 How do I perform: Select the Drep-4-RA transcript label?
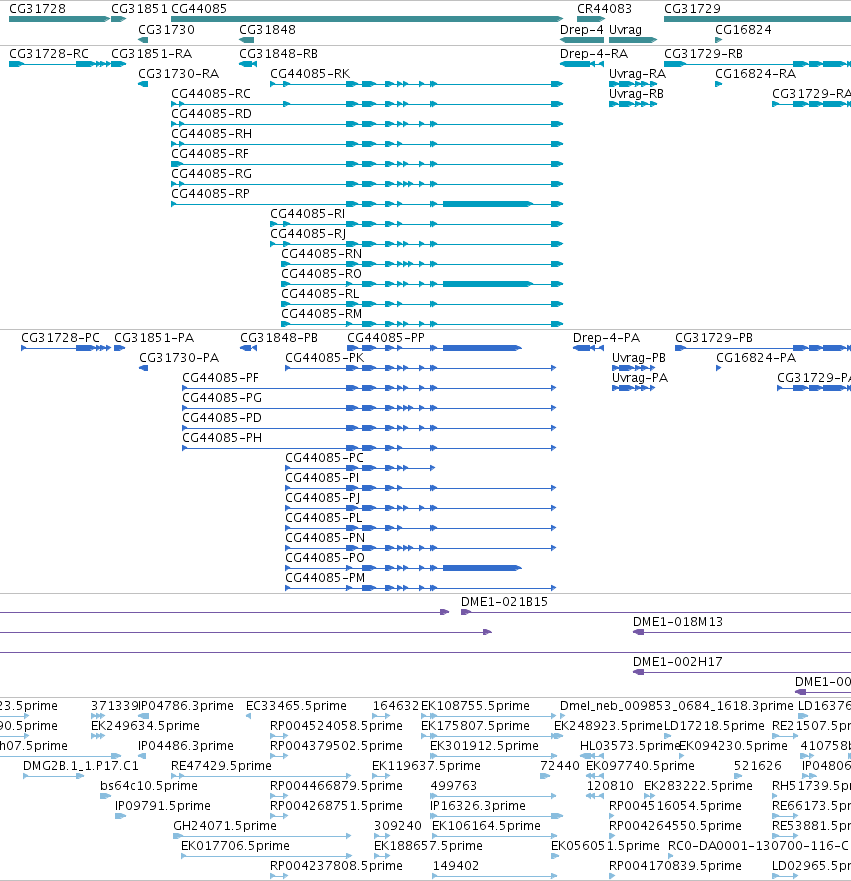(x=594, y=53)
